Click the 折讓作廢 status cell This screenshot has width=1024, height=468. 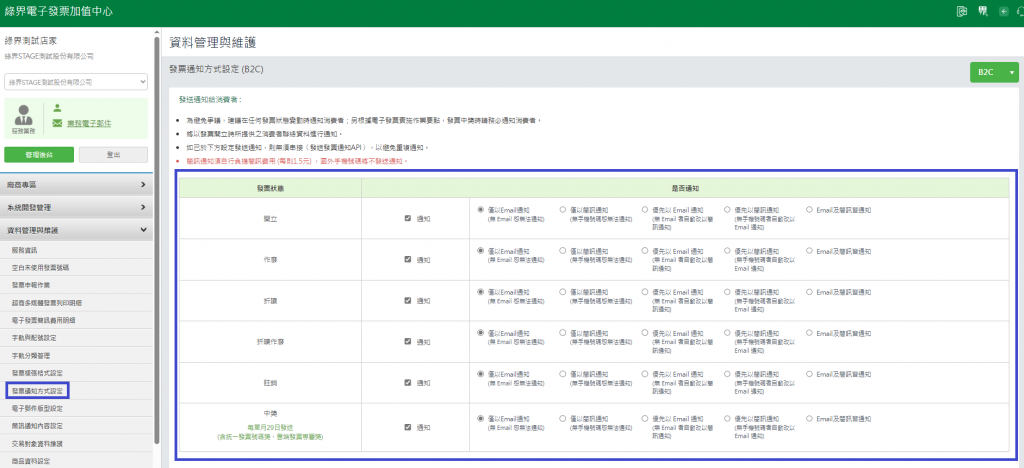(270, 341)
